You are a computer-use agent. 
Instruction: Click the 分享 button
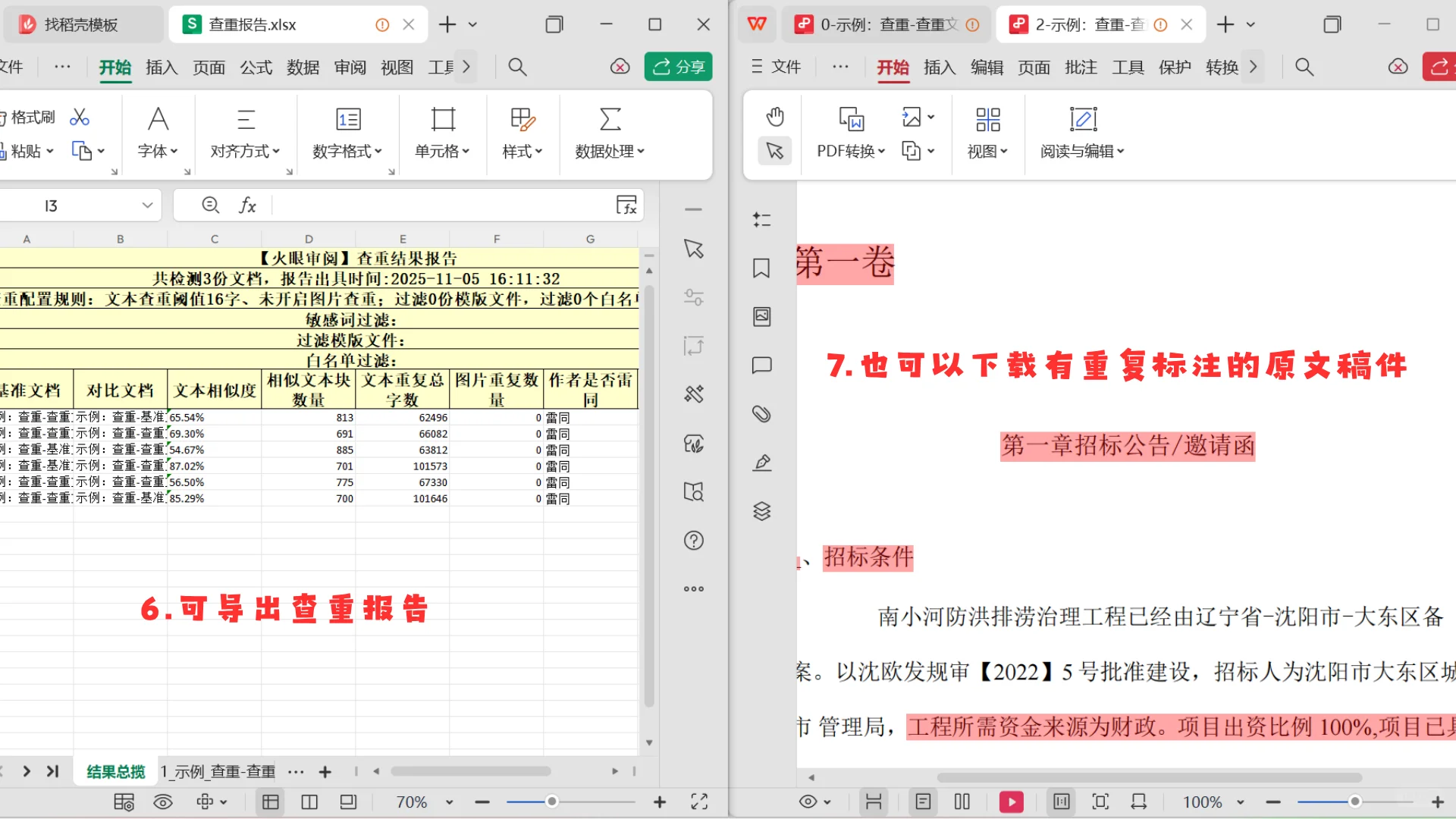(678, 67)
